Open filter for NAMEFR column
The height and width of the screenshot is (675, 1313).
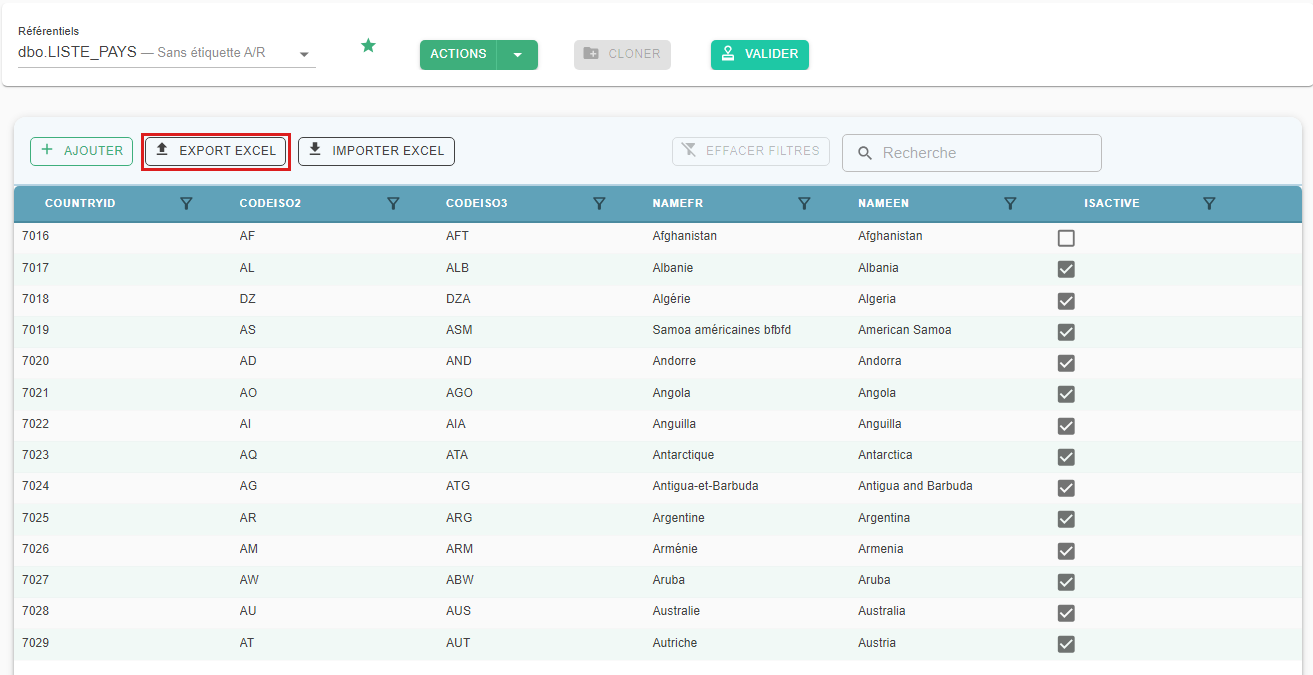804,204
